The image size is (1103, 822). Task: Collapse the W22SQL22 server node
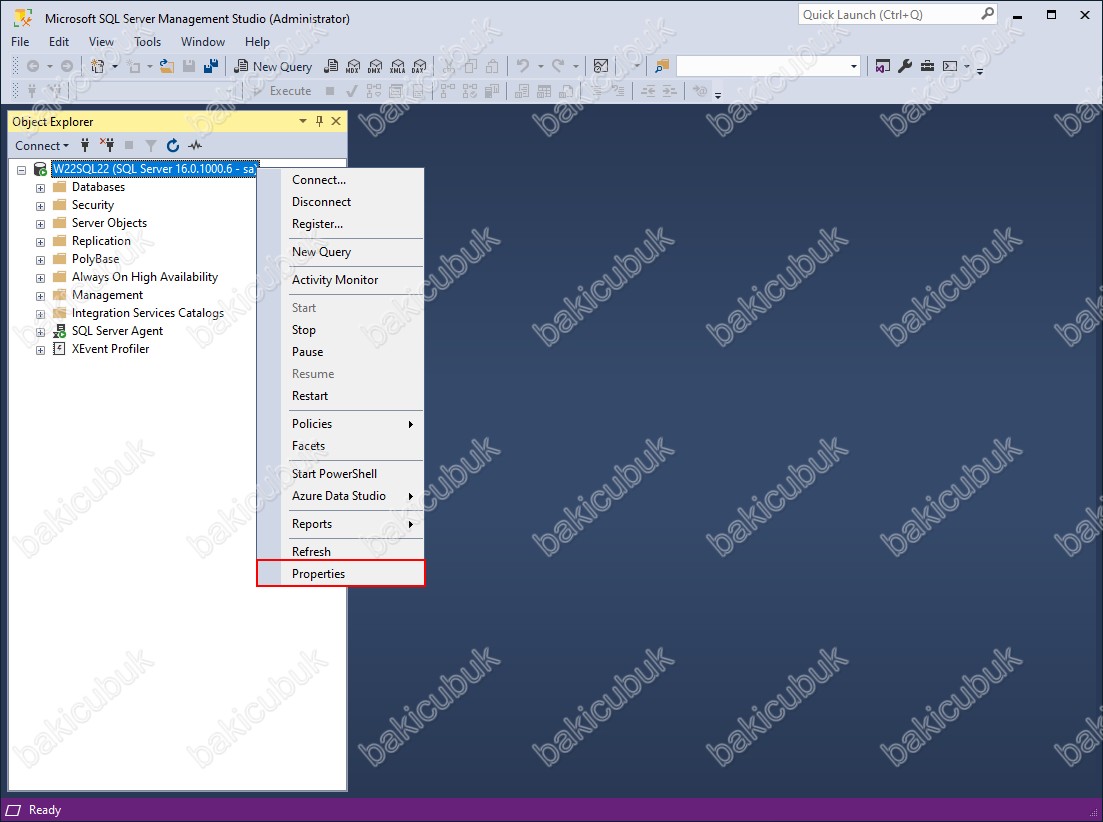coord(22,169)
